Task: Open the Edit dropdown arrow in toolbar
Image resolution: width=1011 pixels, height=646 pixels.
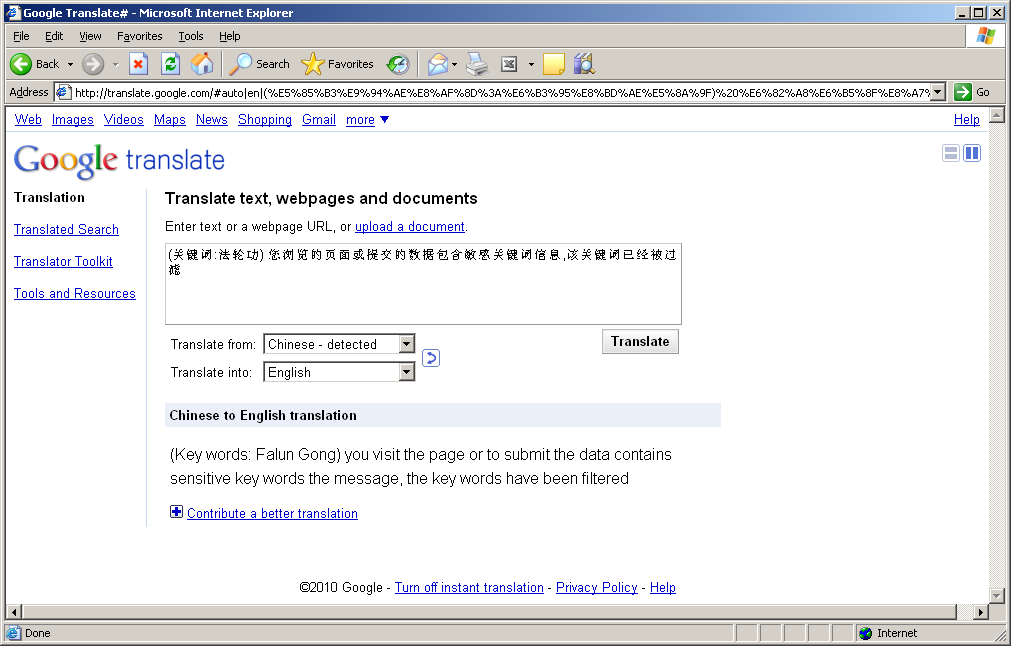Action: [x=531, y=64]
